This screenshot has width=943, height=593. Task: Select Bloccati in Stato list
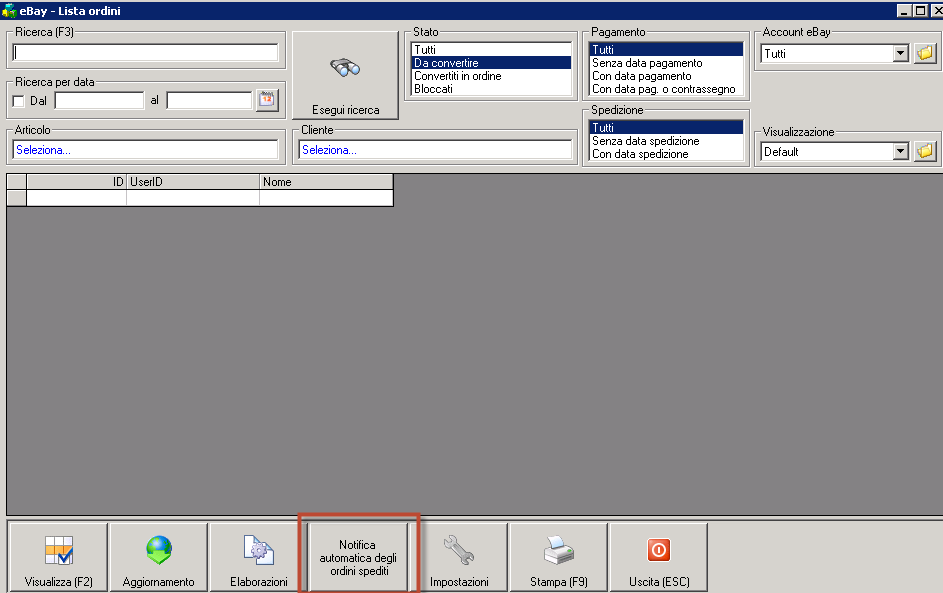point(491,89)
